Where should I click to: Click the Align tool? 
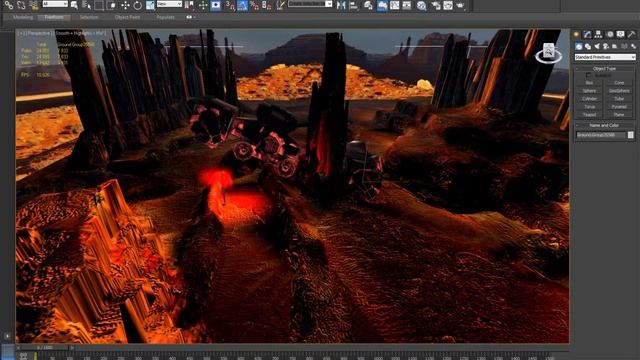click(353, 5)
